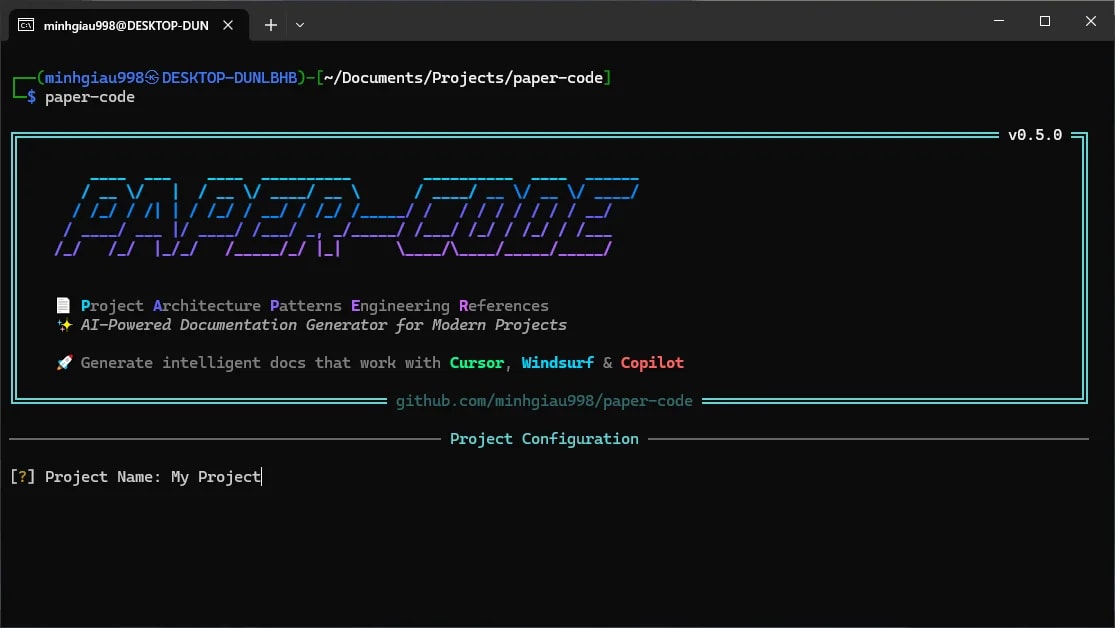This screenshot has width=1115, height=628.
Task: Click inside the My Project name input
Action: coord(216,476)
